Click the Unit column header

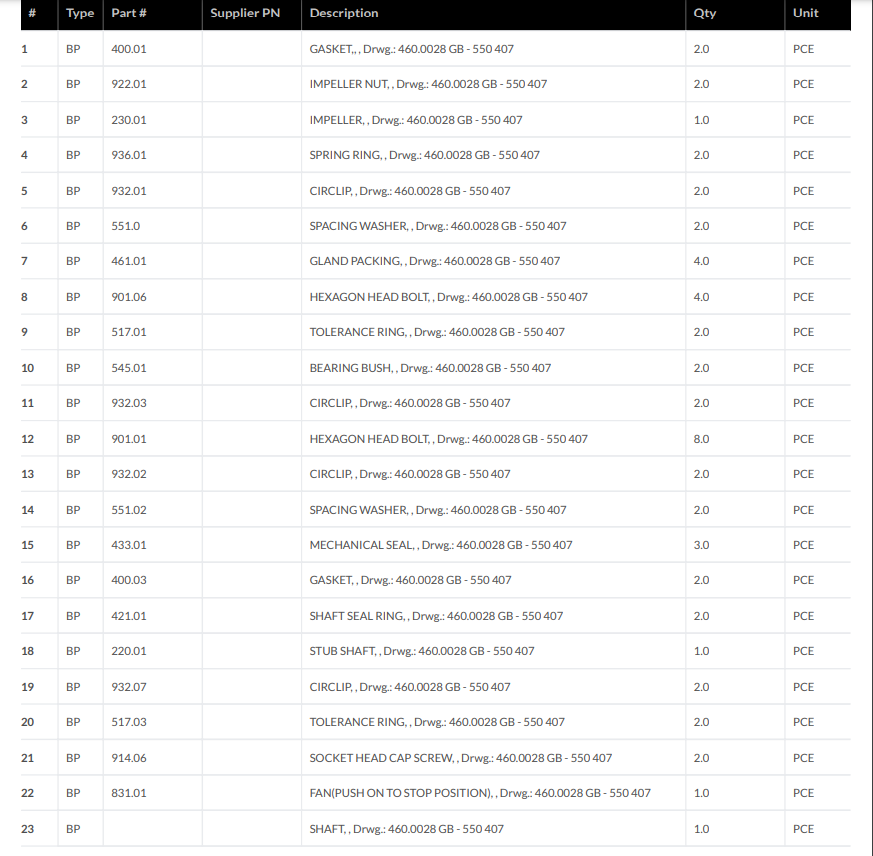(x=805, y=14)
